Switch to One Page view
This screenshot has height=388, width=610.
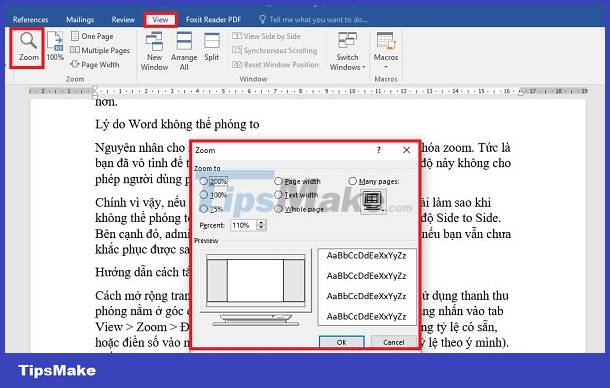[x=93, y=36]
